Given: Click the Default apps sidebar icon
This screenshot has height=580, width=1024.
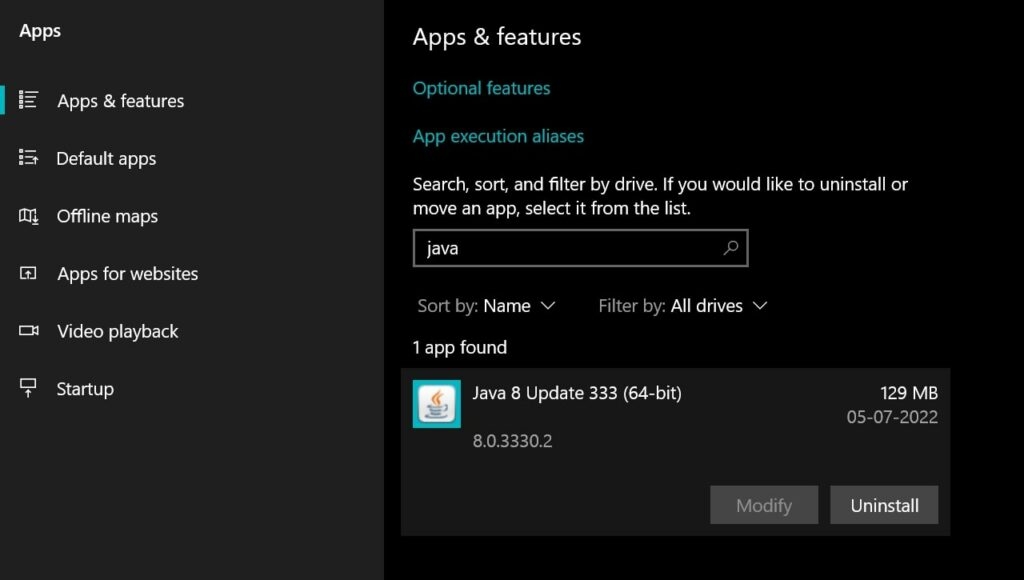Looking at the screenshot, I should (x=28, y=157).
